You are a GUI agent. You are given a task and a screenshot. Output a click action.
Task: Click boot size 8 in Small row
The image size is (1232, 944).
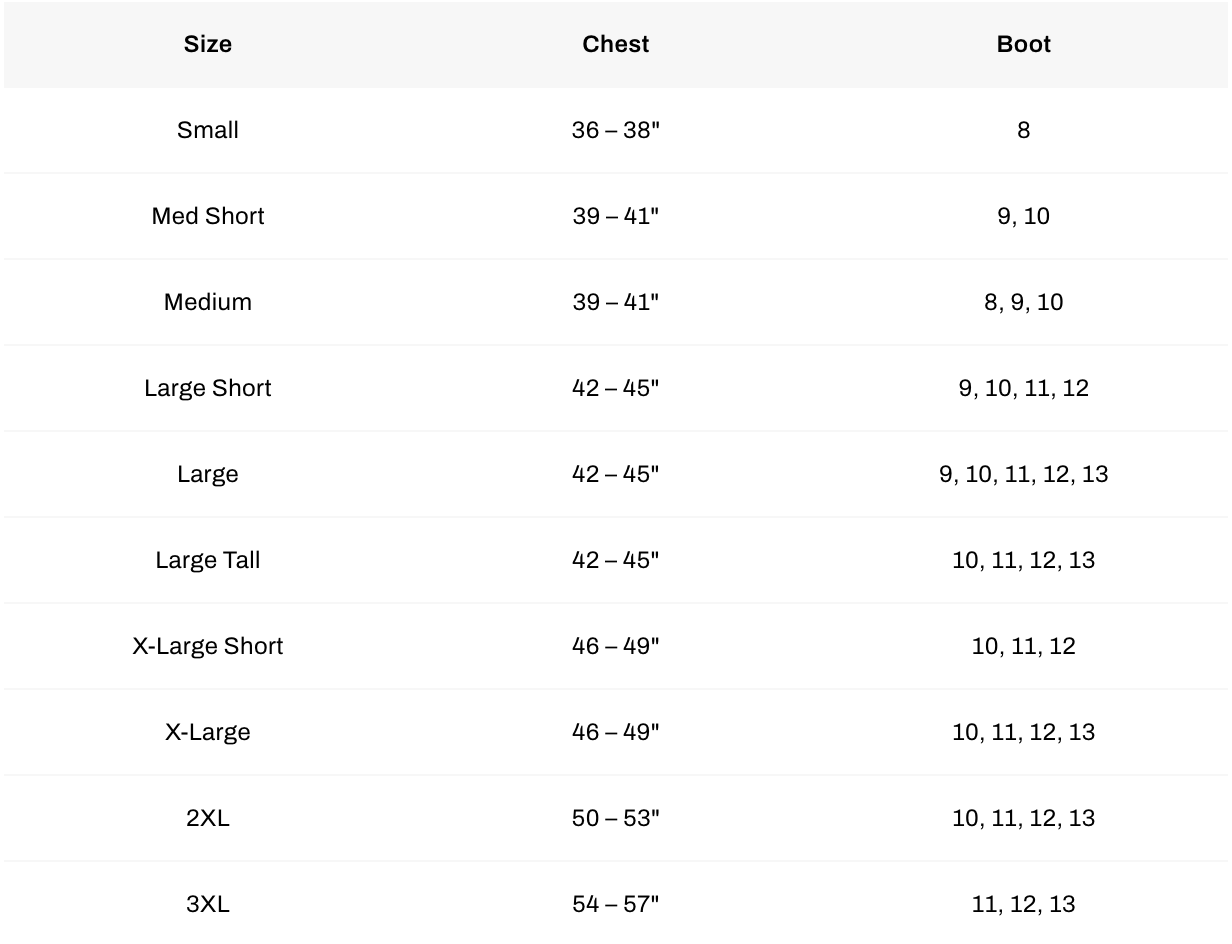[1024, 130]
